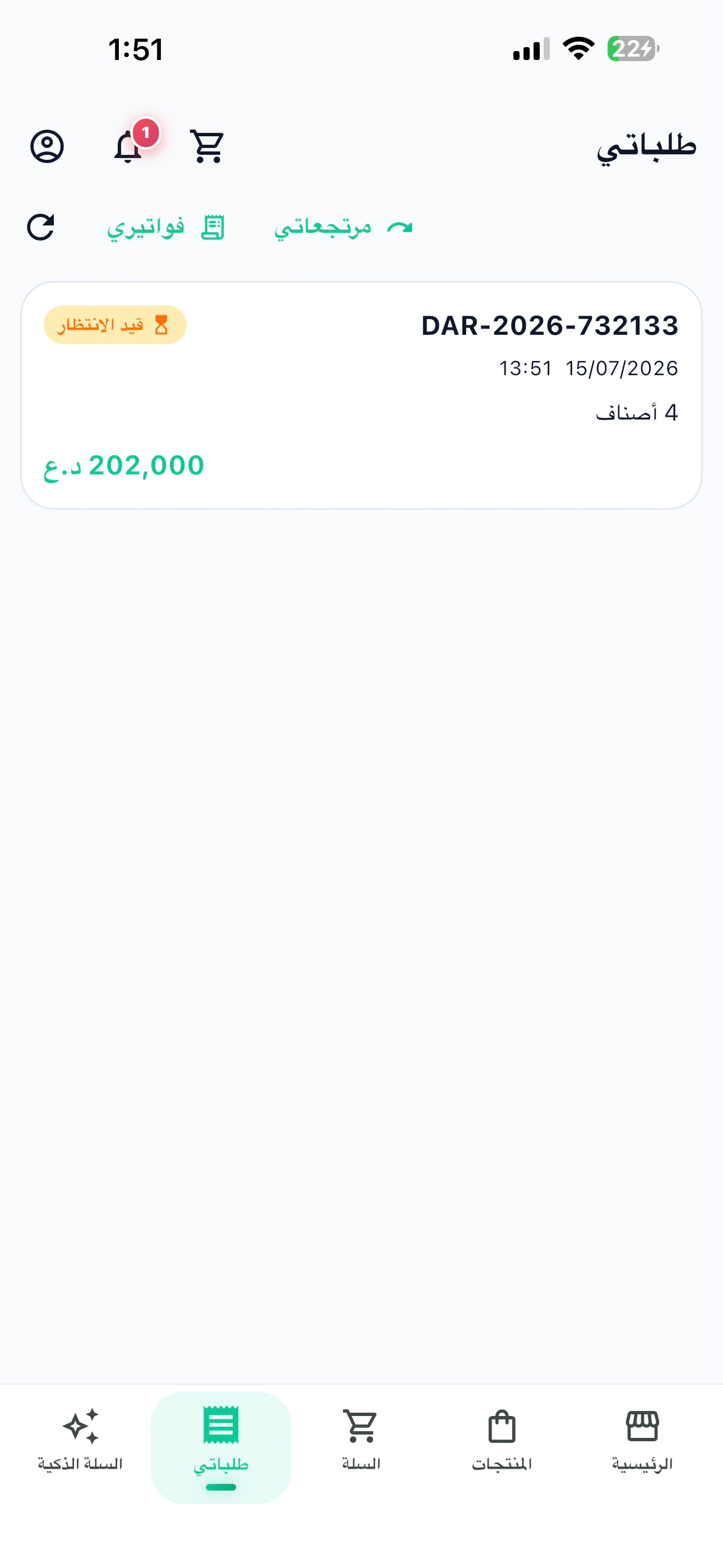Open the user profile icon
The width and height of the screenshot is (723, 1568).
click(47, 146)
